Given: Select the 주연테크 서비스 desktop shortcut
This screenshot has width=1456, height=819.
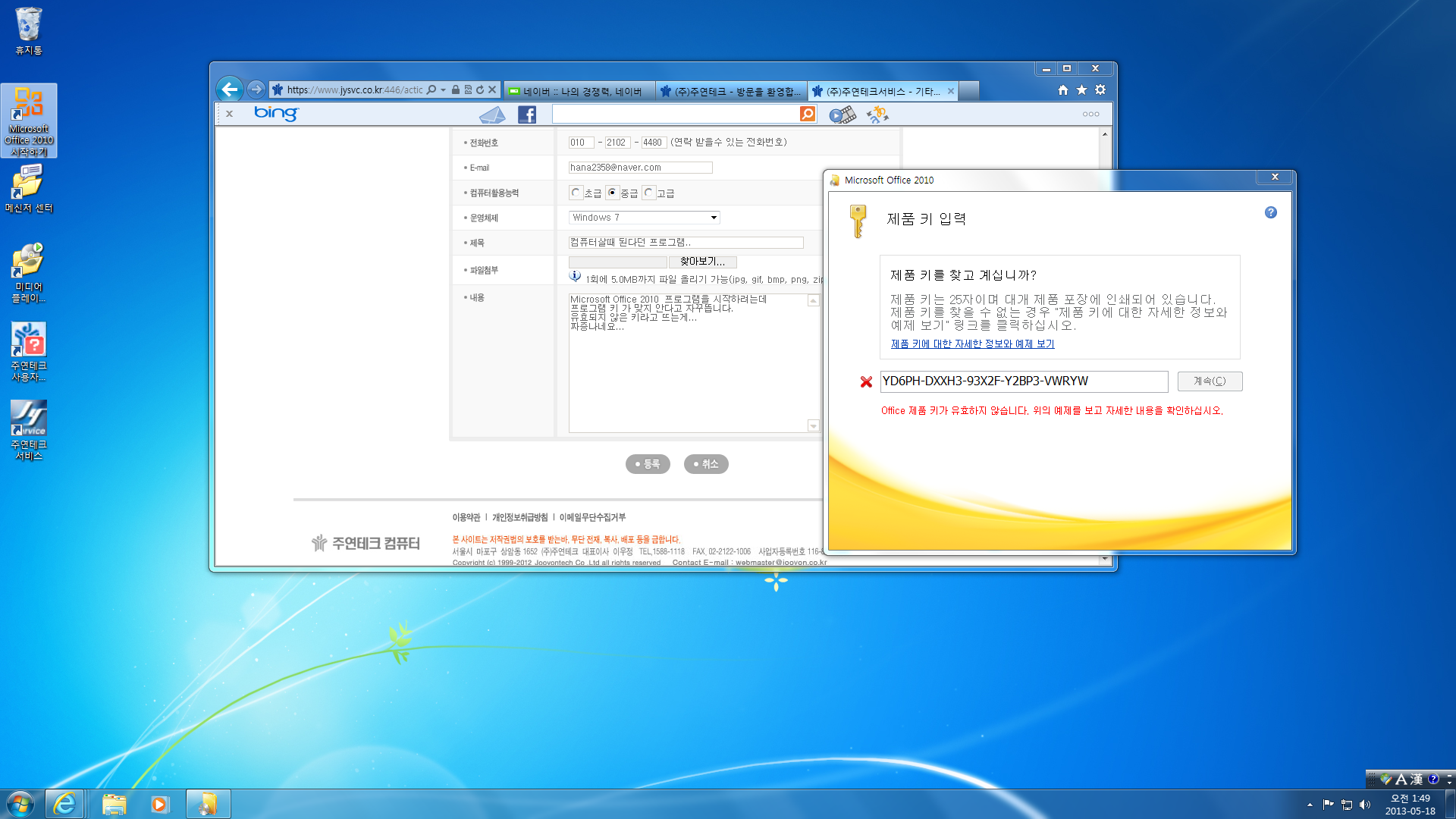Looking at the screenshot, I should pos(29,431).
